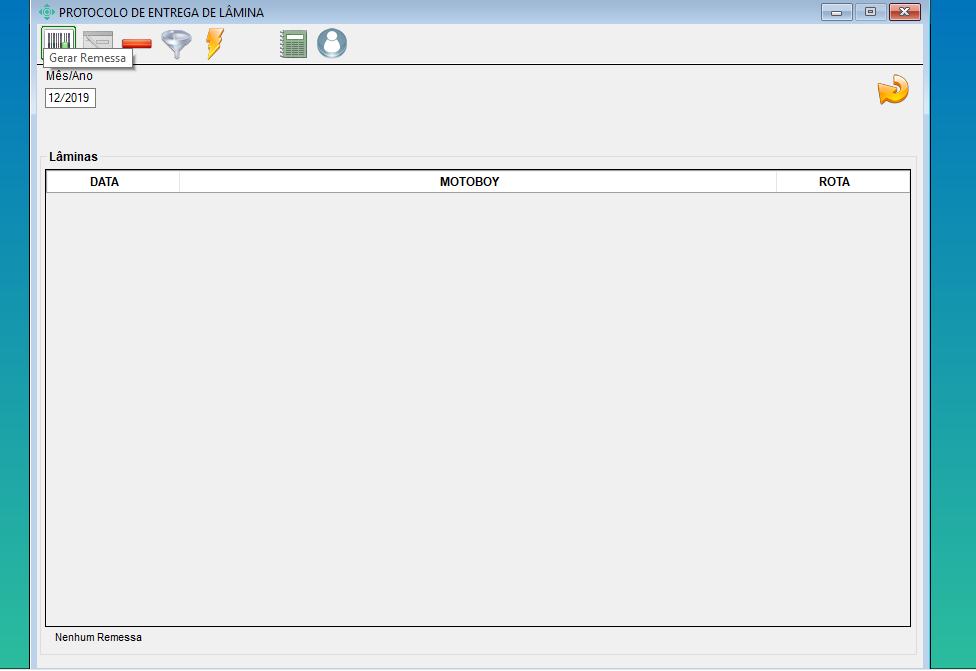Click the lightning bolt toolbar icon

(214, 44)
